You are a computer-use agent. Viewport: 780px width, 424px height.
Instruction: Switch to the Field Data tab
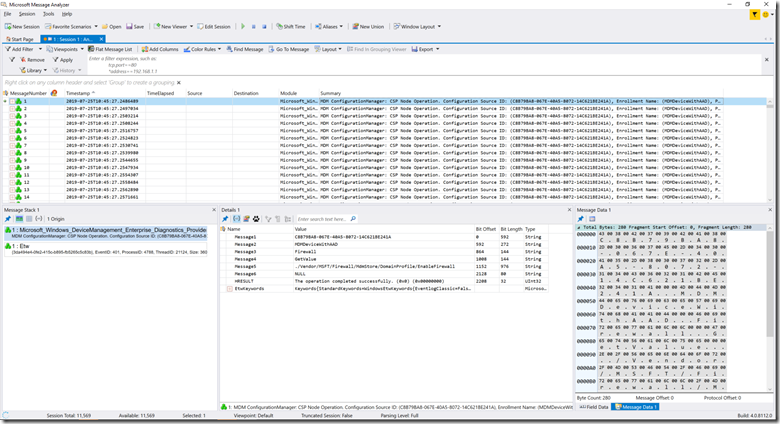point(595,407)
